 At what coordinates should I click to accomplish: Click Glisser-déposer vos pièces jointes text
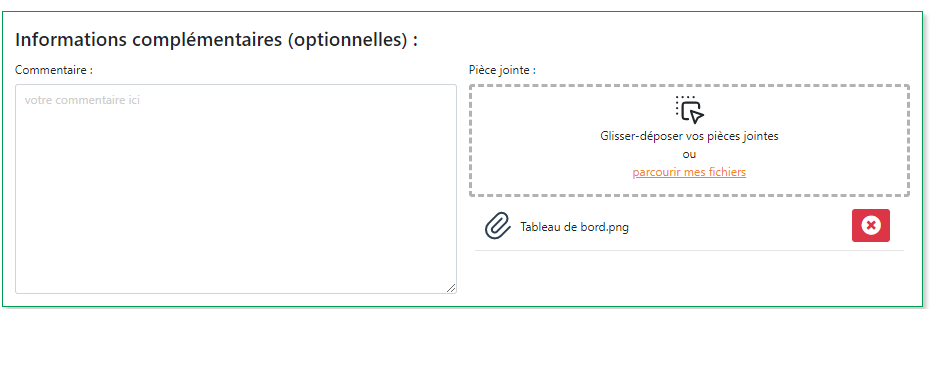(689, 136)
